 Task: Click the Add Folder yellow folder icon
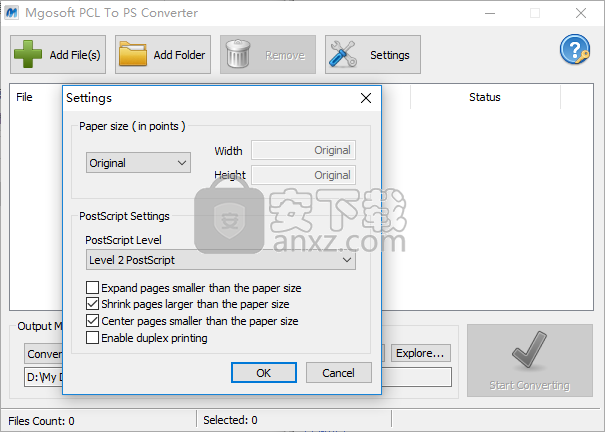pos(134,55)
